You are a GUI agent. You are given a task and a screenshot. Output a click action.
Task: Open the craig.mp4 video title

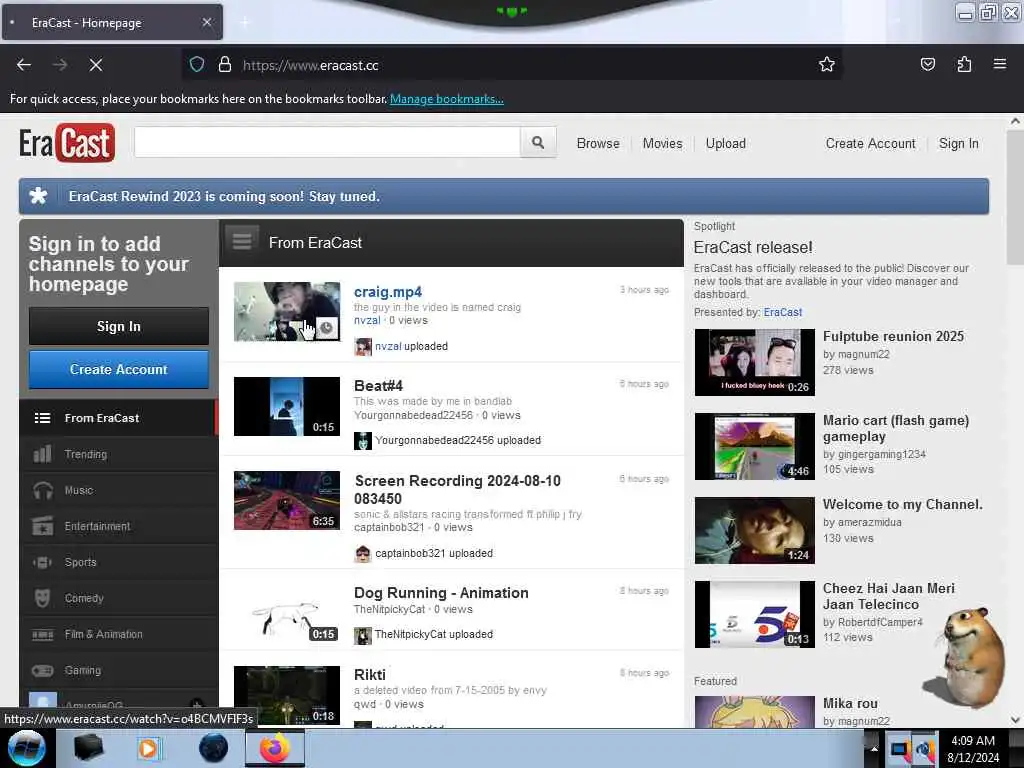(387, 291)
